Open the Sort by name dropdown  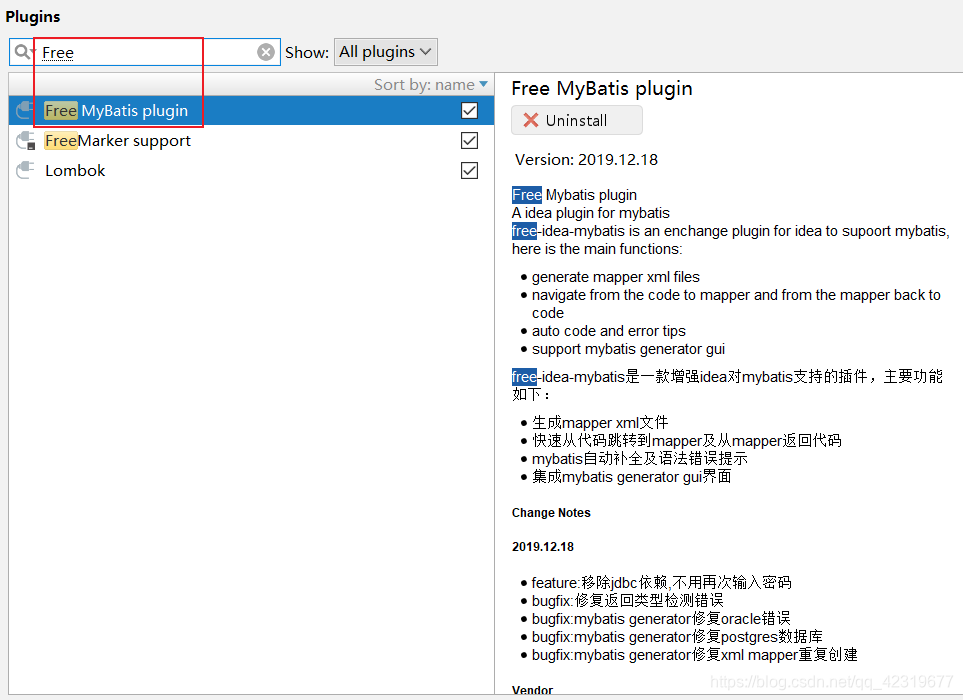coord(431,84)
